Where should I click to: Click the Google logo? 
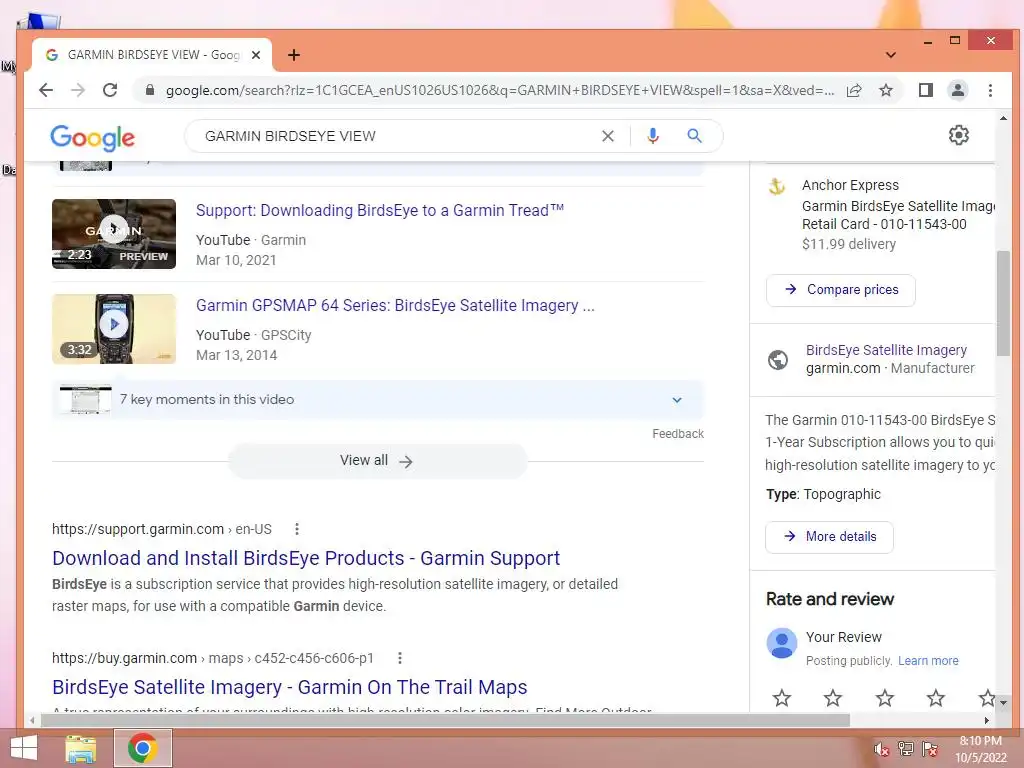pyautogui.click(x=92, y=137)
